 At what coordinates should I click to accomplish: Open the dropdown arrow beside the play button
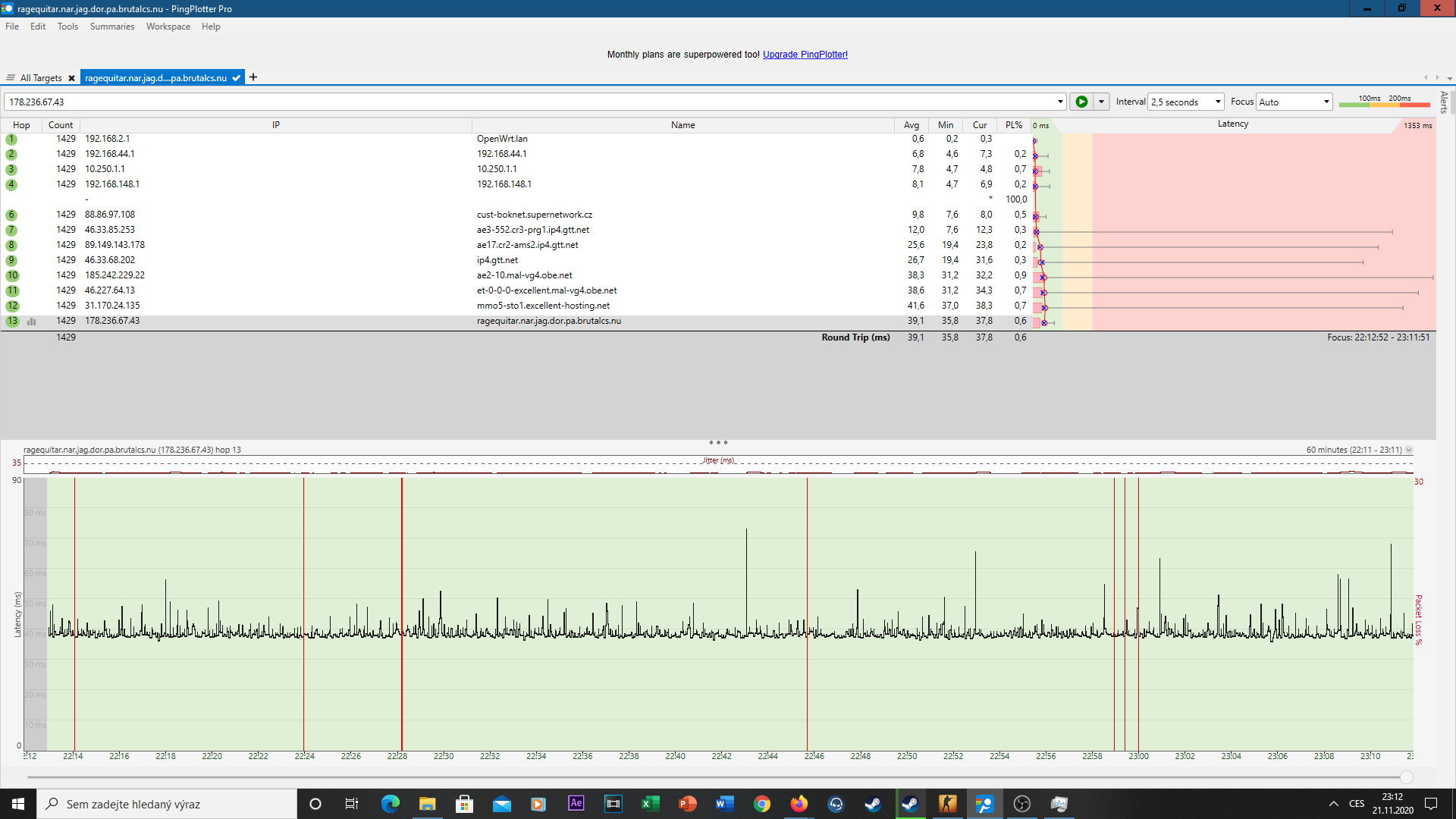1101,102
